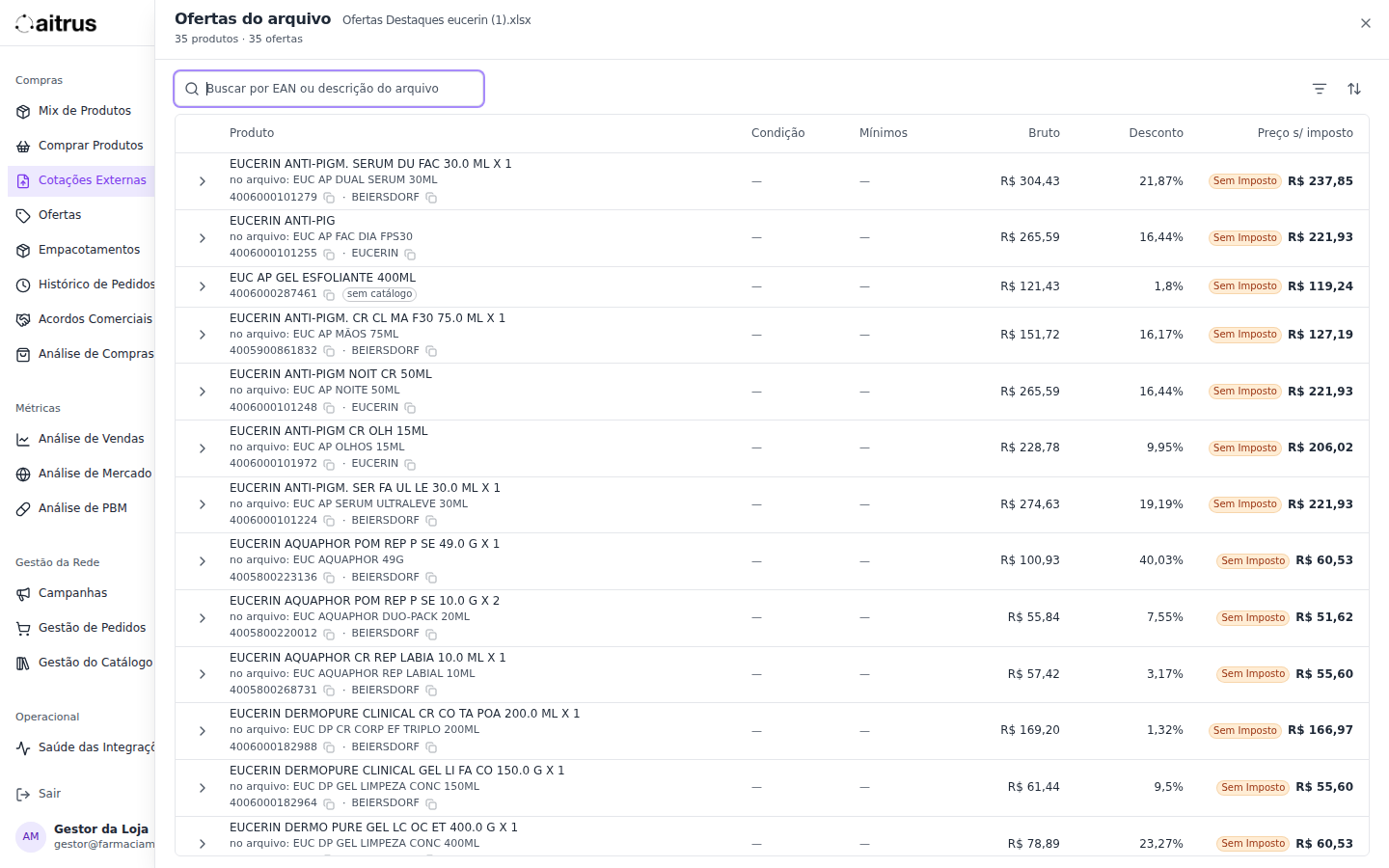Open the Ofertas sidebar item
The width and height of the screenshot is (1389, 868).
click(x=81, y=215)
